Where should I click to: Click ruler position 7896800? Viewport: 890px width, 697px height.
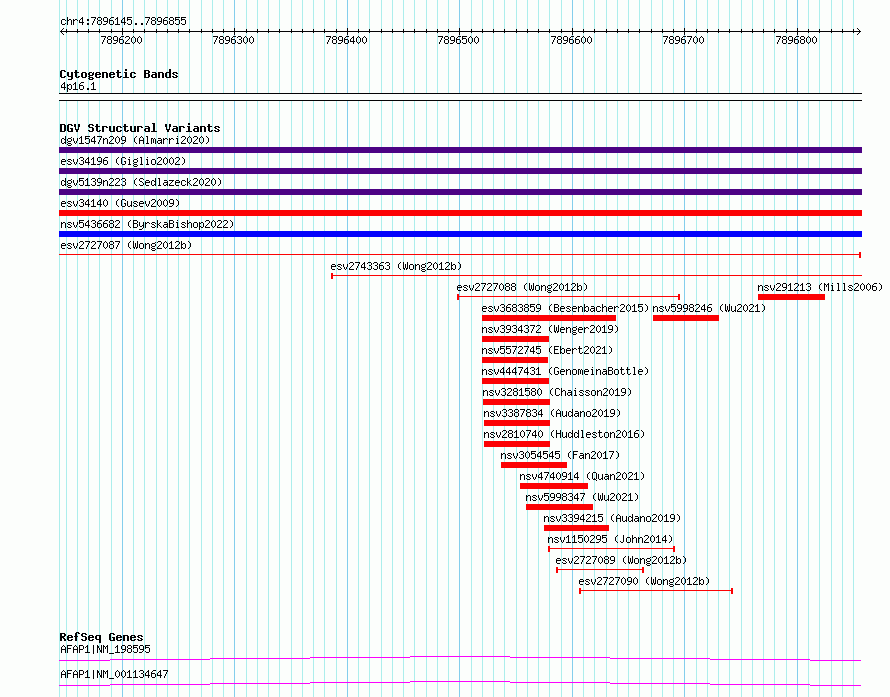tap(796, 40)
